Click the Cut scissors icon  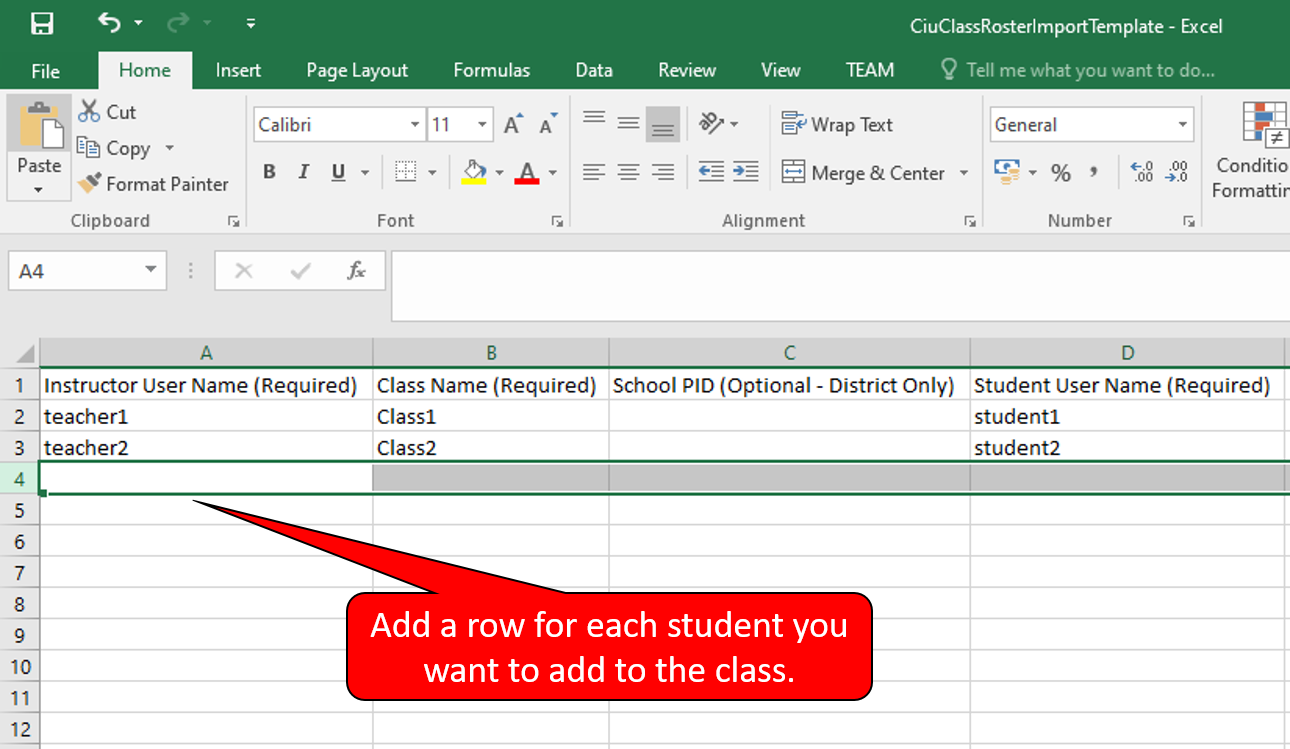89,111
